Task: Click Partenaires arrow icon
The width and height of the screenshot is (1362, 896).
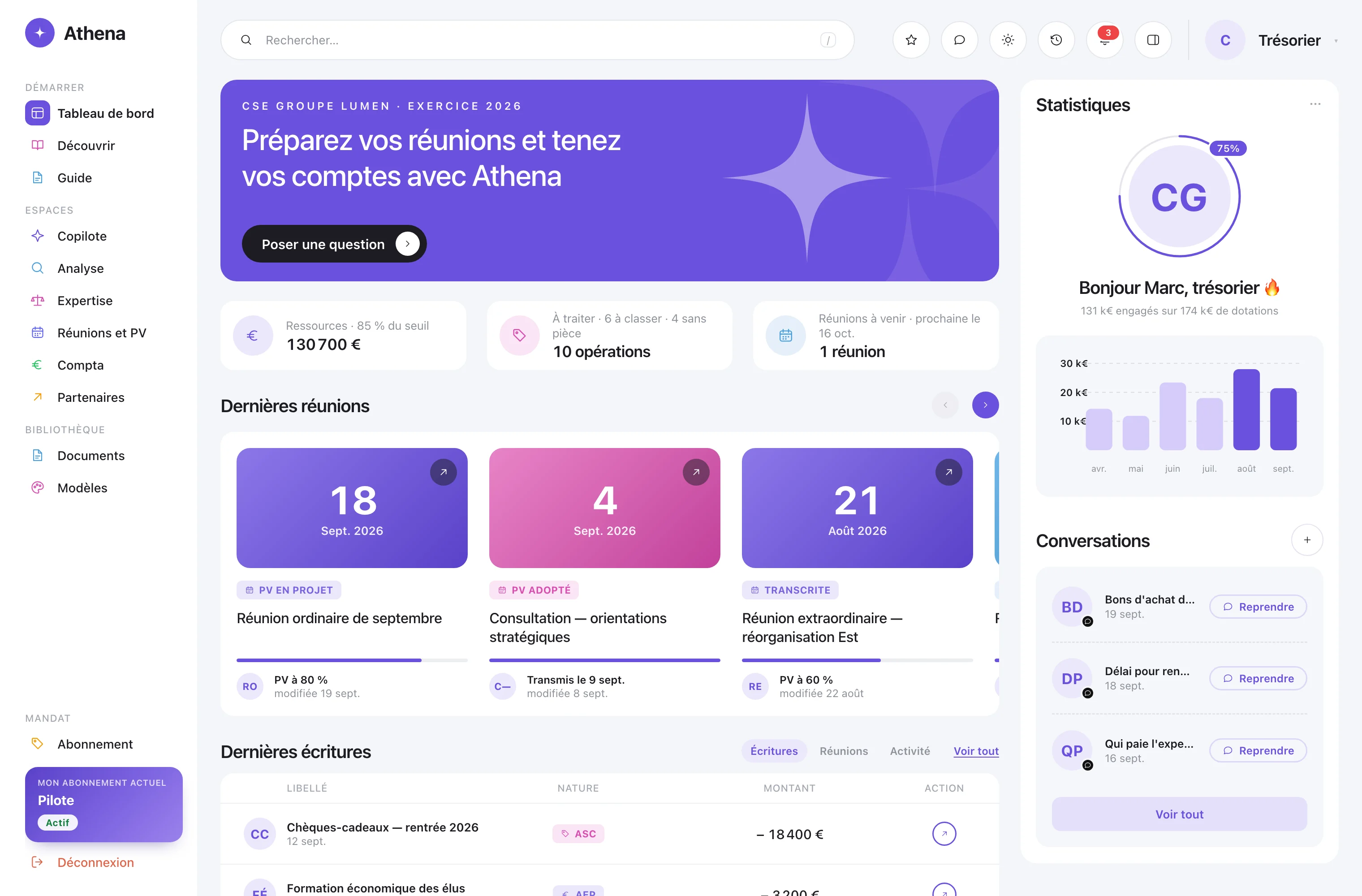Action: pyautogui.click(x=38, y=397)
